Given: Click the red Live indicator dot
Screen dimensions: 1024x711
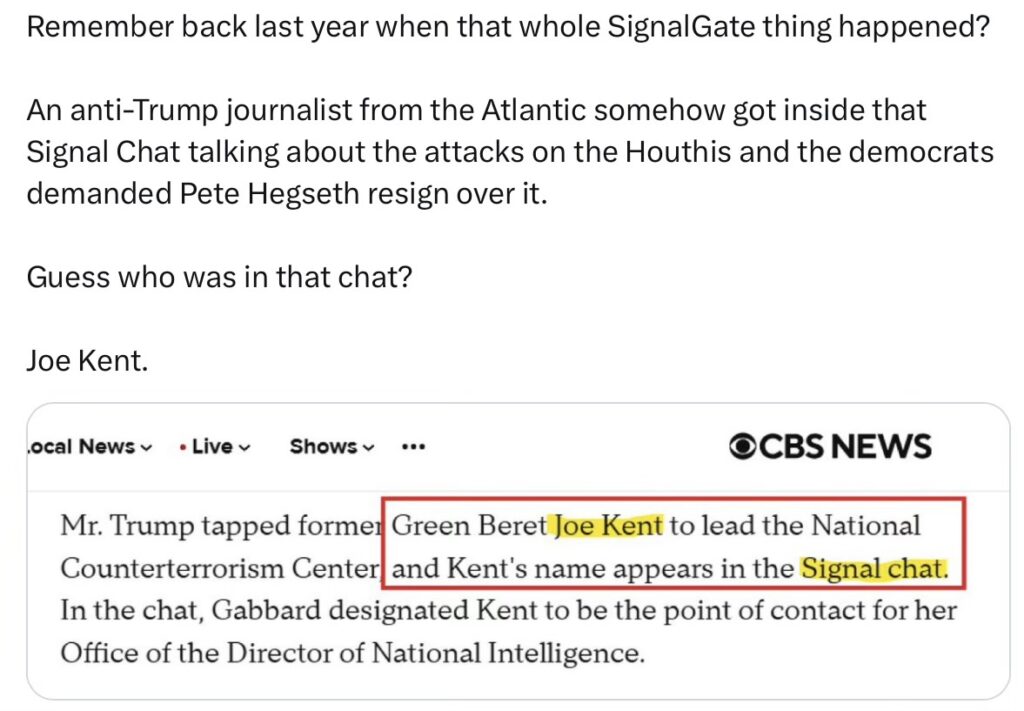Looking at the screenshot, I should tap(181, 447).
